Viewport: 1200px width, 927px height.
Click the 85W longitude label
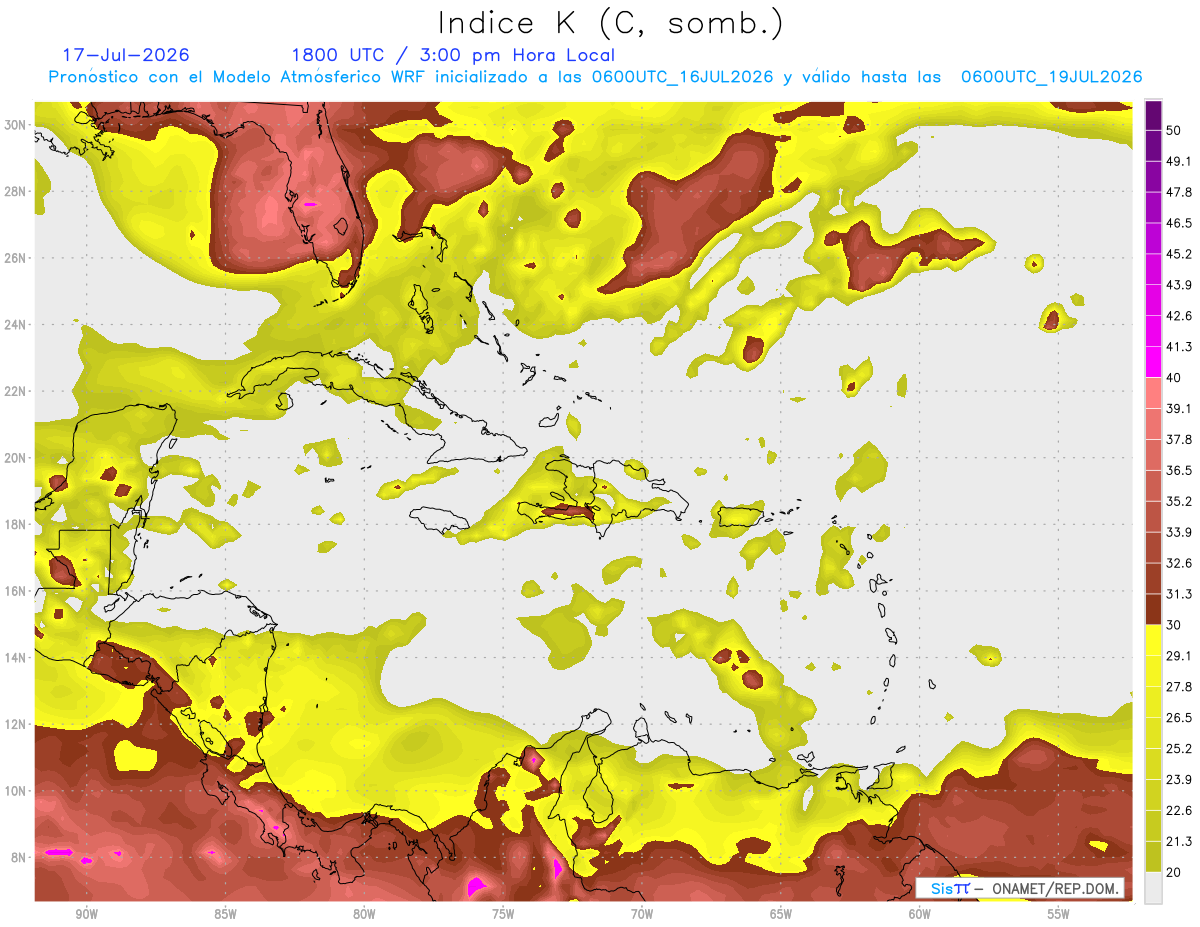pyautogui.click(x=225, y=914)
